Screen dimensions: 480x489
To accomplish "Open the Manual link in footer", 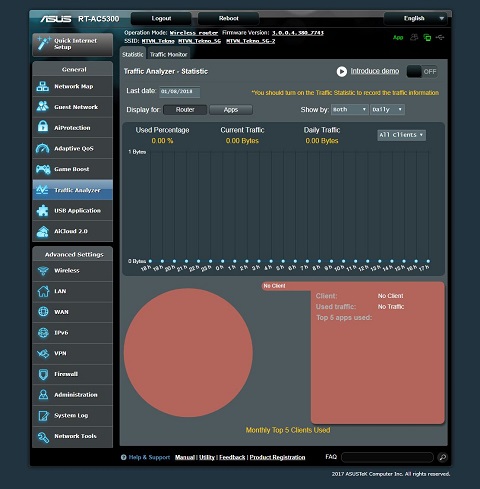I will click(x=185, y=457).
